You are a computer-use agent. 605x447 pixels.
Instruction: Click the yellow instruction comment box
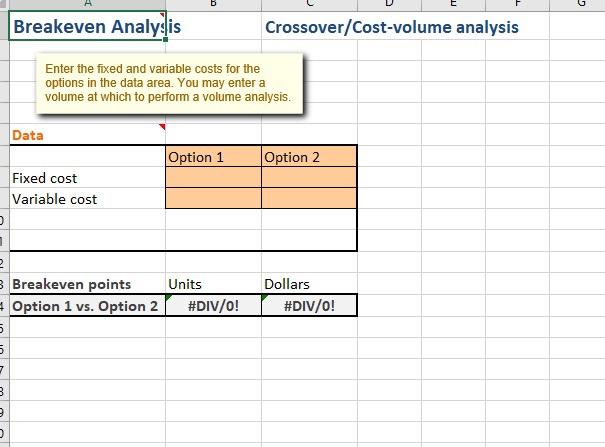169,84
